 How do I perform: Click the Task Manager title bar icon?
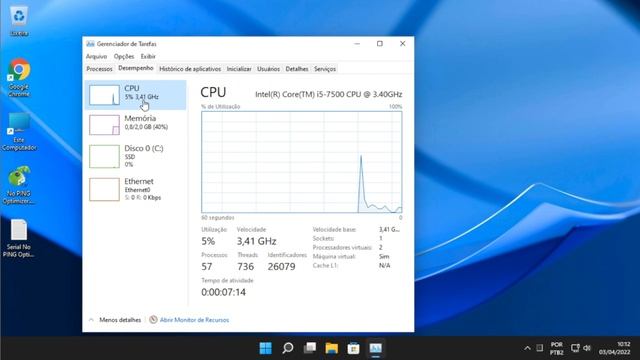[90, 44]
